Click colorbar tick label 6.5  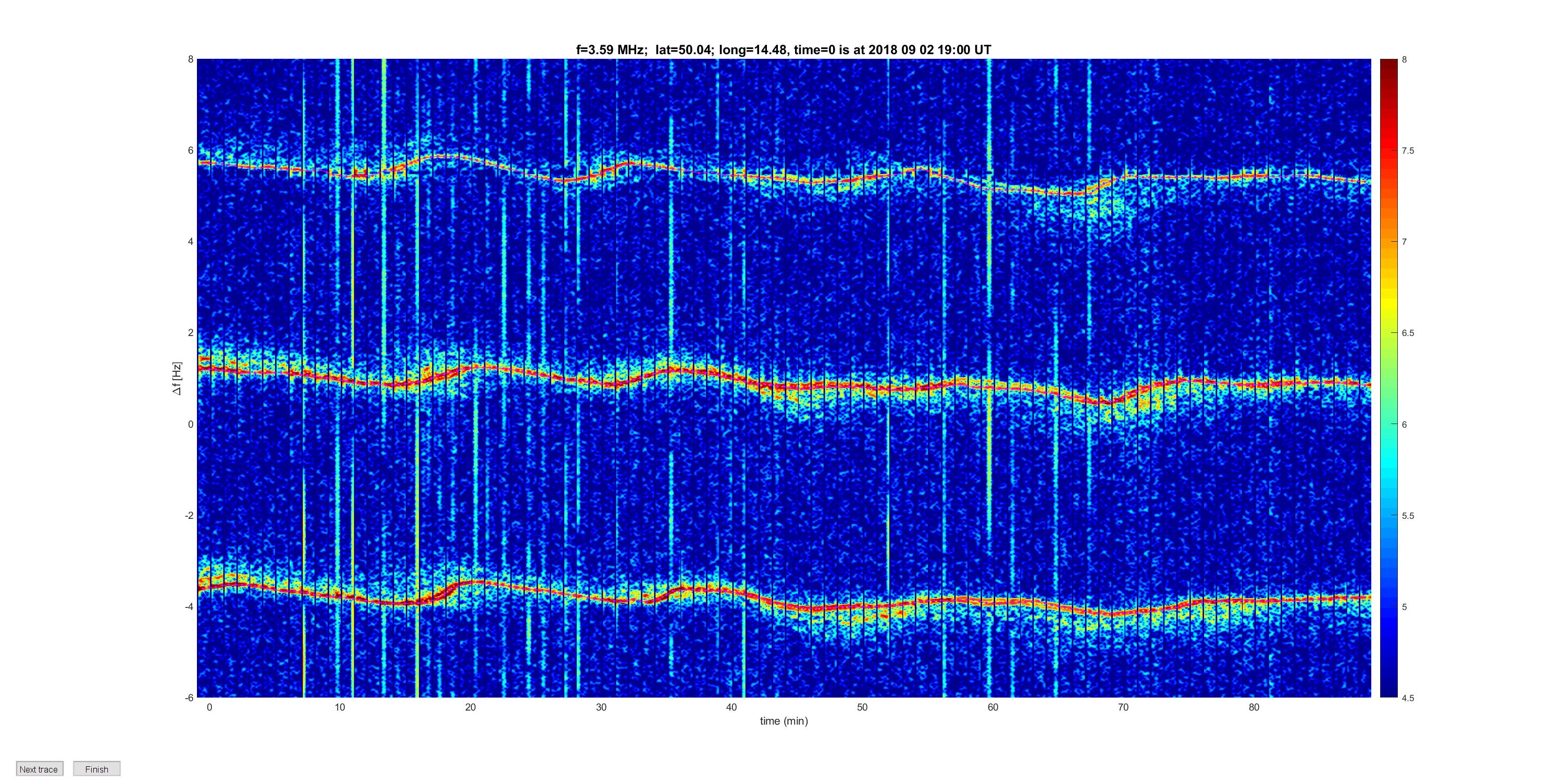(x=1408, y=333)
